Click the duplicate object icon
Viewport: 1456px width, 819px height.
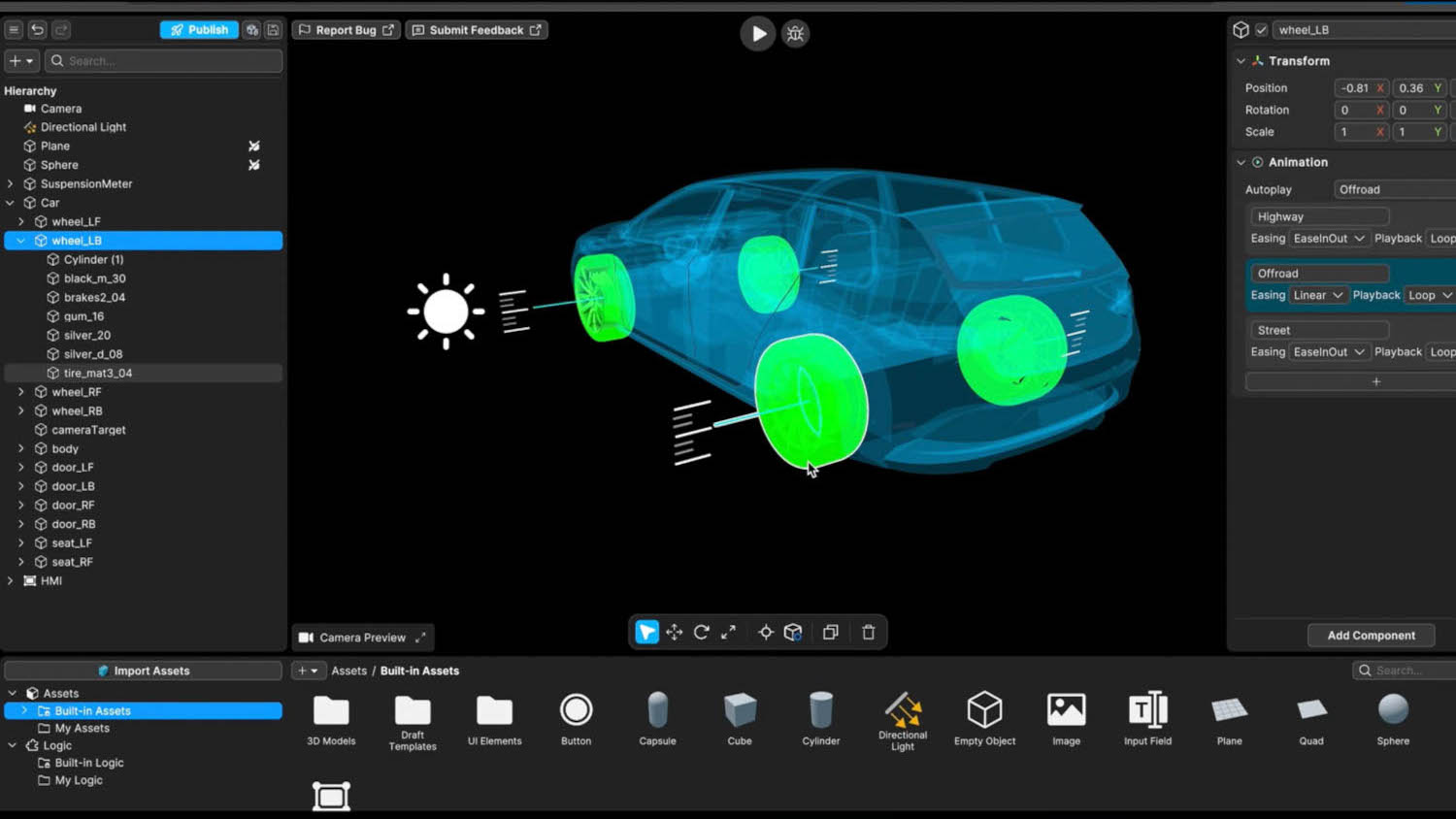coord(830,633)
